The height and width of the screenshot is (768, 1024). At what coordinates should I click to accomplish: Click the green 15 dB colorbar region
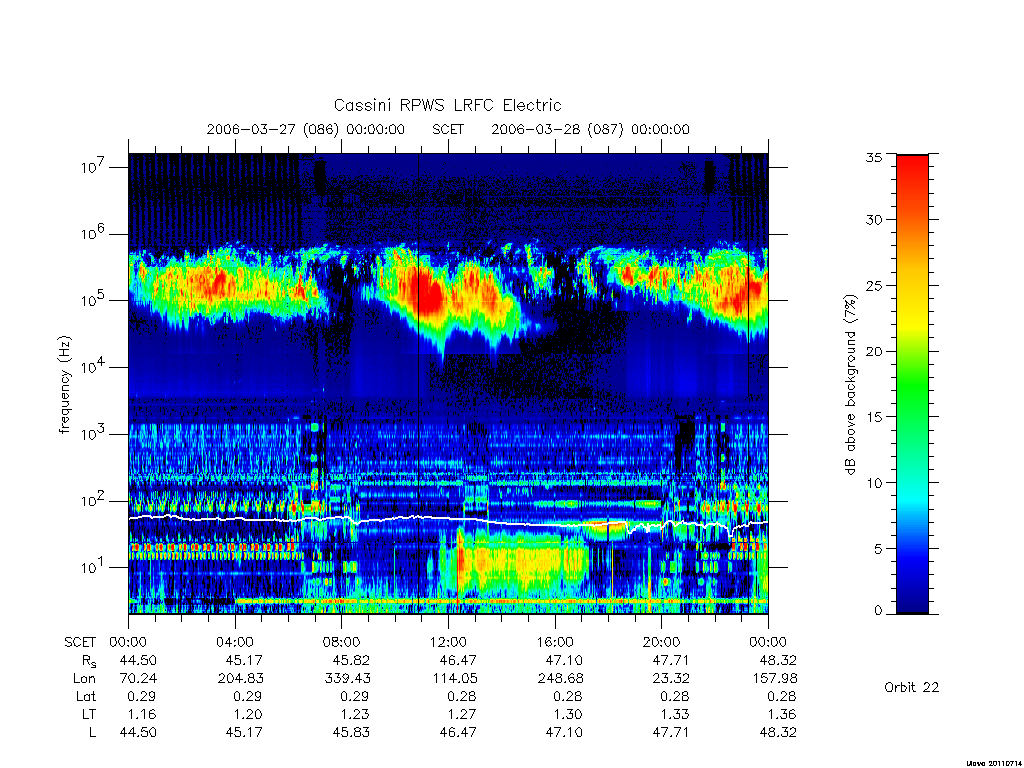[912, 417]
